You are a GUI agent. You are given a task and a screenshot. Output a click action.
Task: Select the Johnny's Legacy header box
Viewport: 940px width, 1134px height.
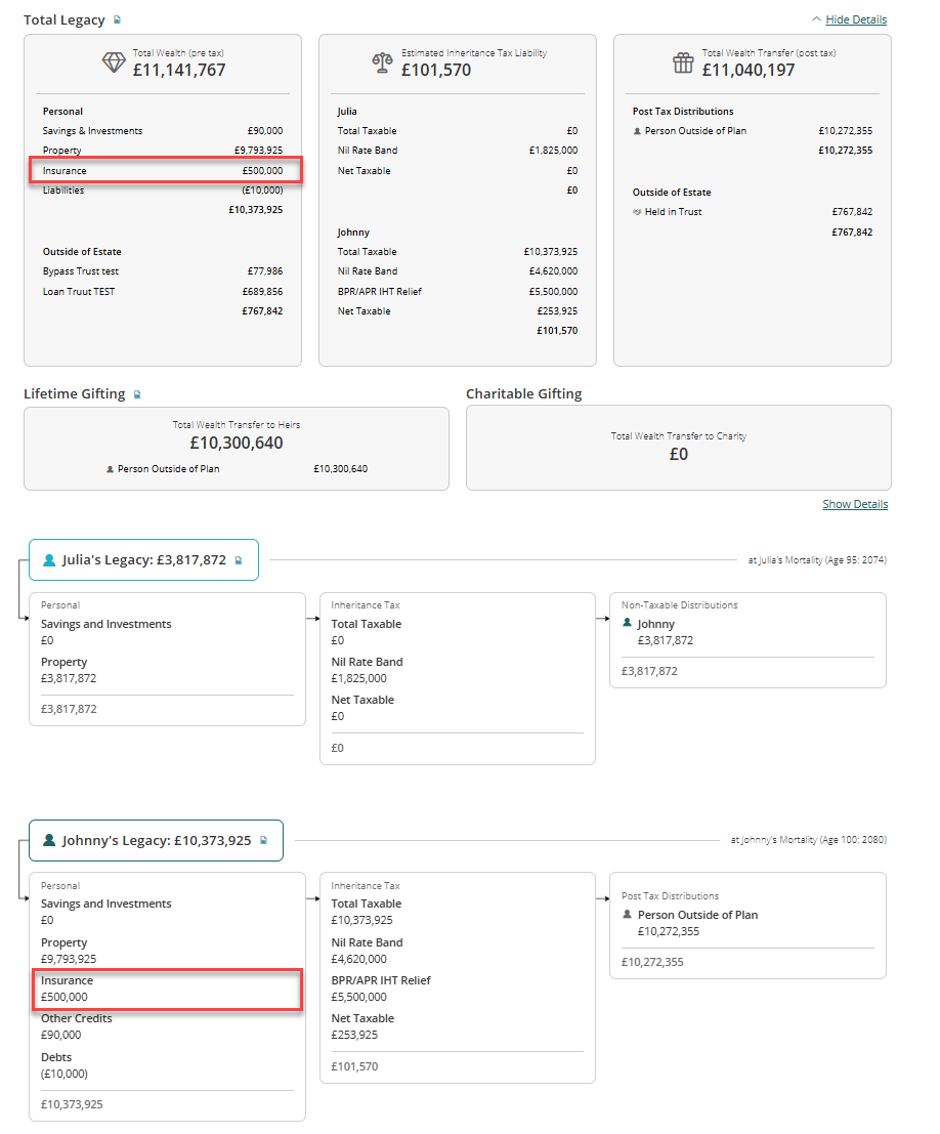[x=156, y=840]
